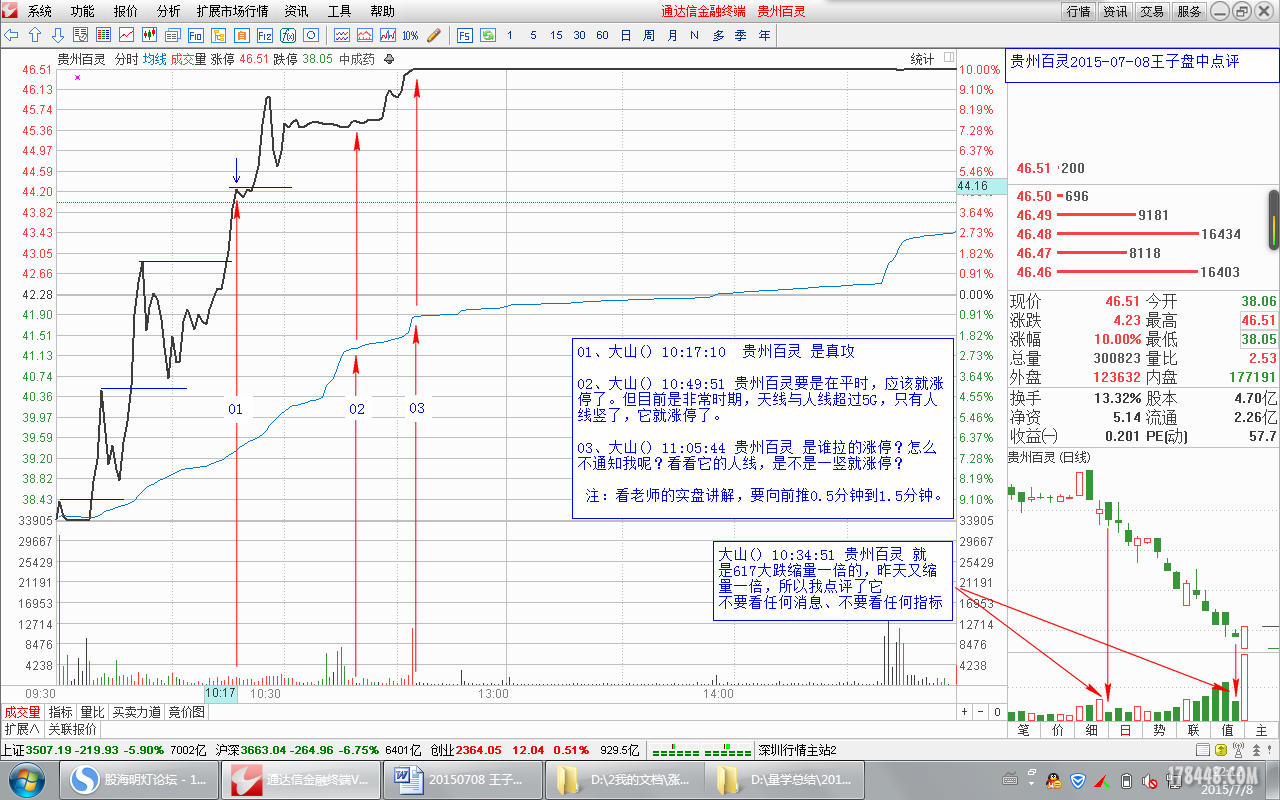Open the 报价 menu
Viewport: 1280px width, 800px height.
[x=126, y=11]
